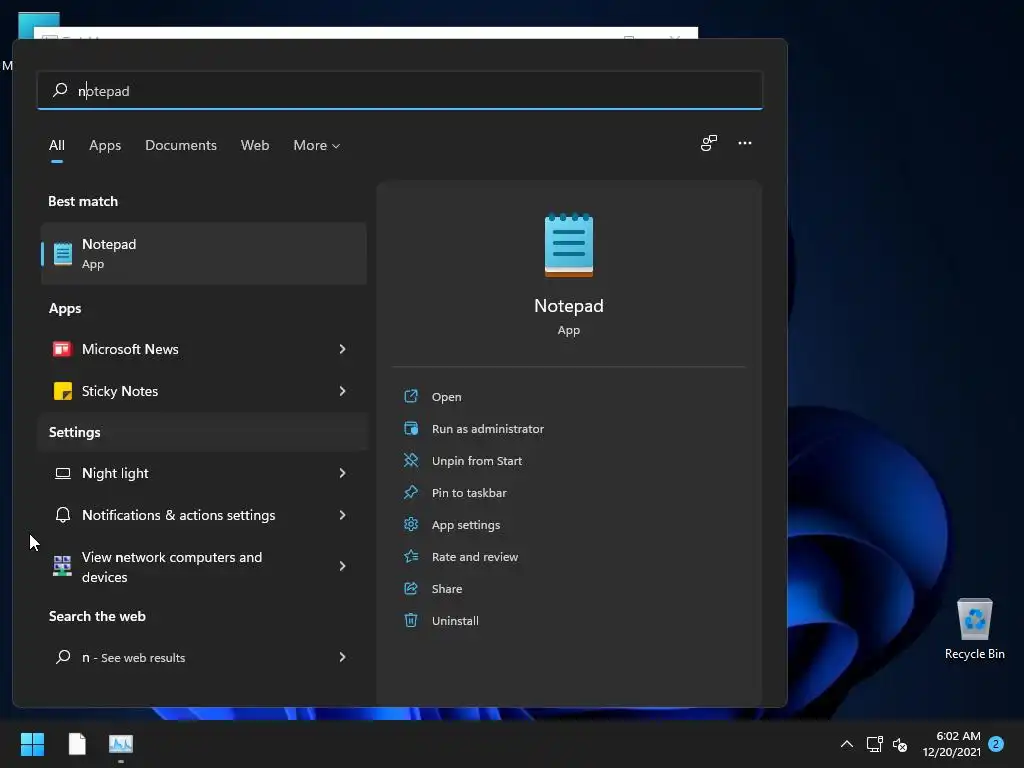
Task: Open the three-dot options menu
Action: coord(744,143)
